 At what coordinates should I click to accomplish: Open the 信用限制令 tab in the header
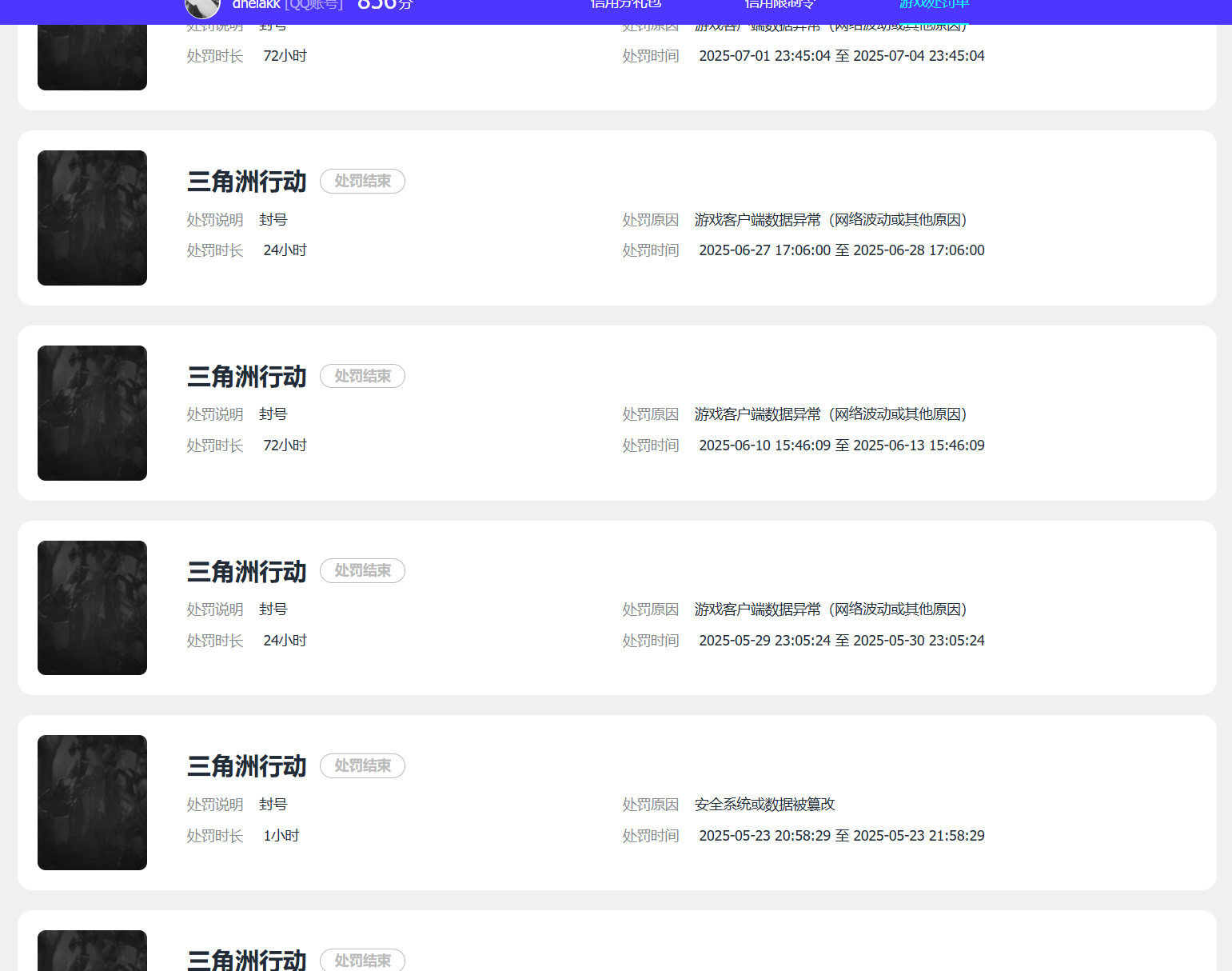[779, 4]
